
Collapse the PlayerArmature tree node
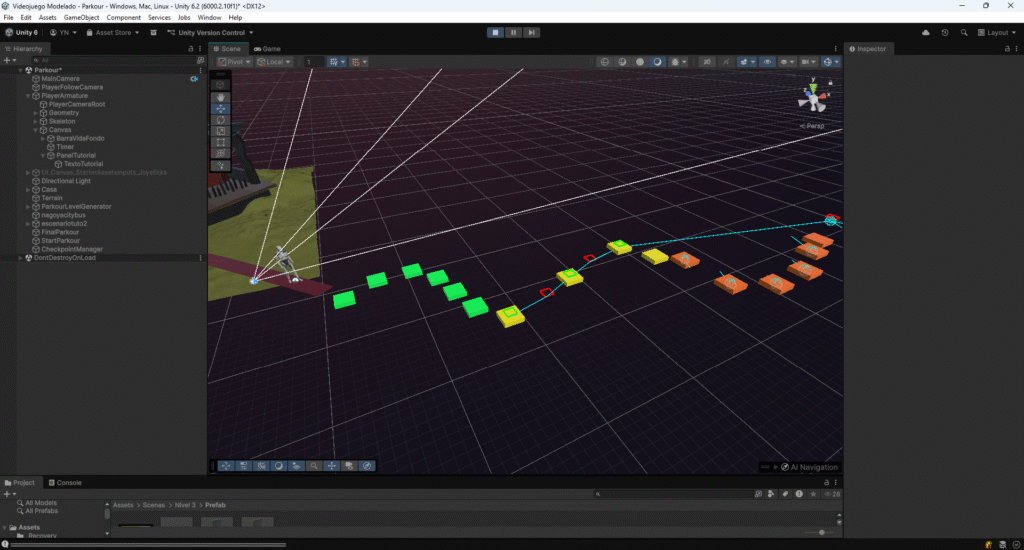point(28,96)
